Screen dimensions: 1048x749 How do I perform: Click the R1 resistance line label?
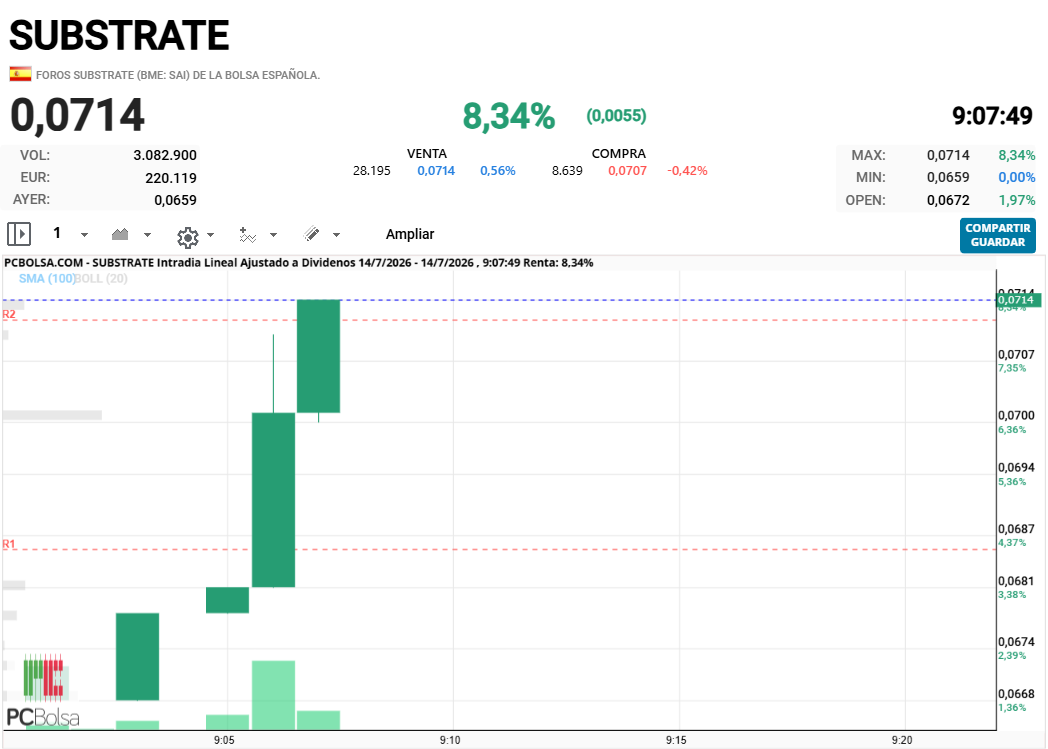9,544
